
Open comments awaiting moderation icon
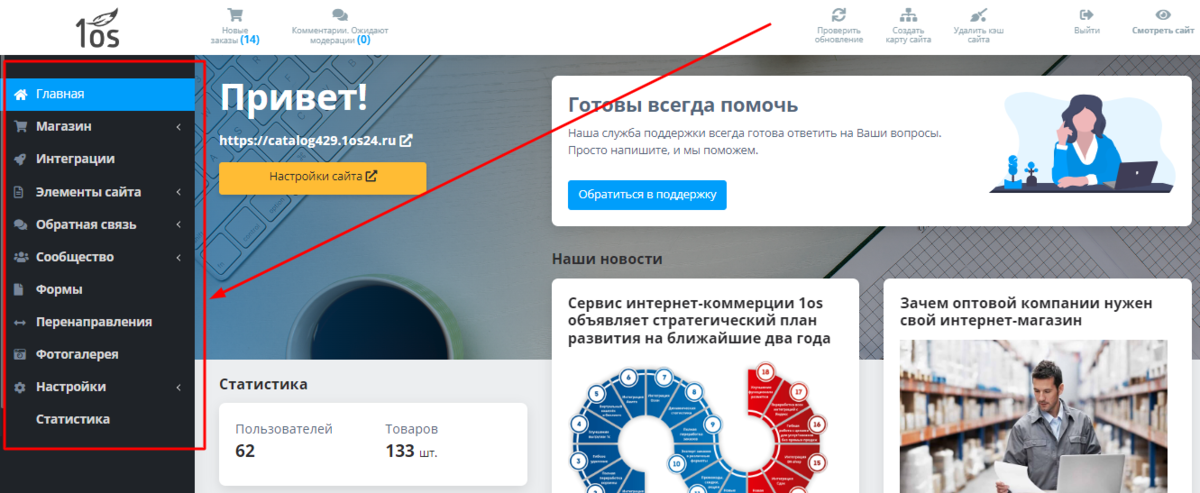point(340,15)
